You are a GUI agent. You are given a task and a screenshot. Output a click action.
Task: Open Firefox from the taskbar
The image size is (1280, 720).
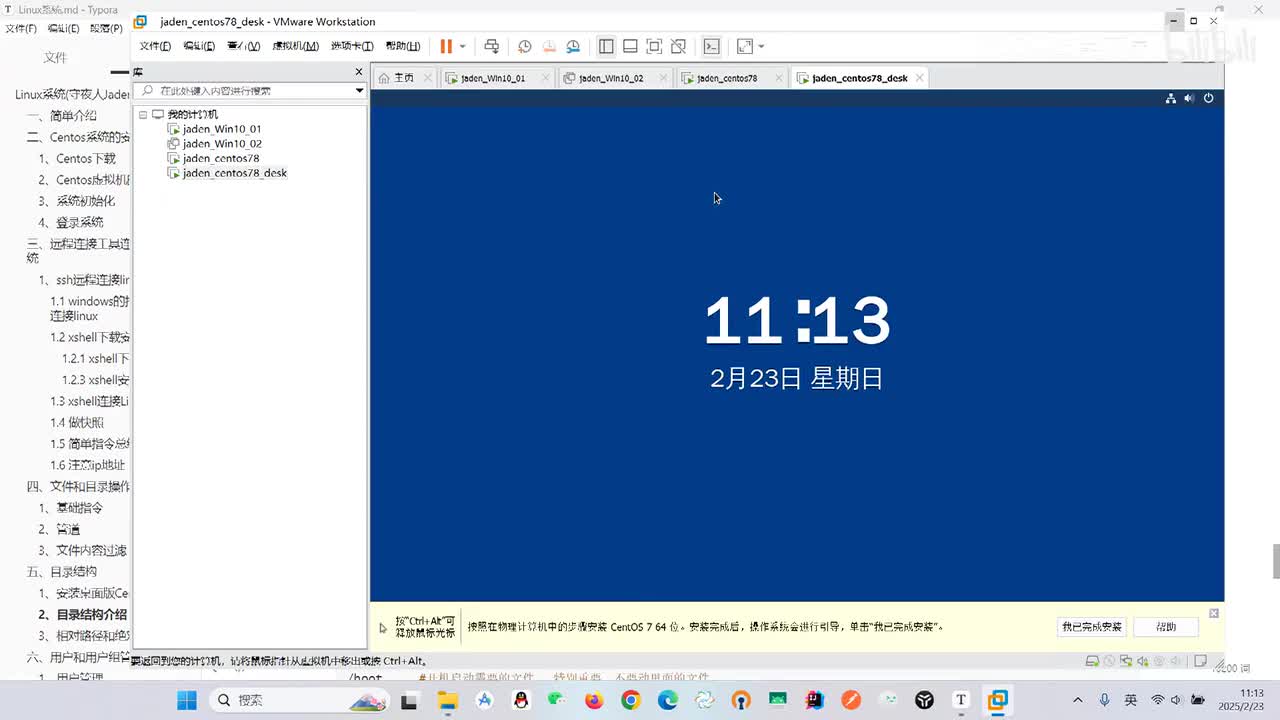pos(594,700)
